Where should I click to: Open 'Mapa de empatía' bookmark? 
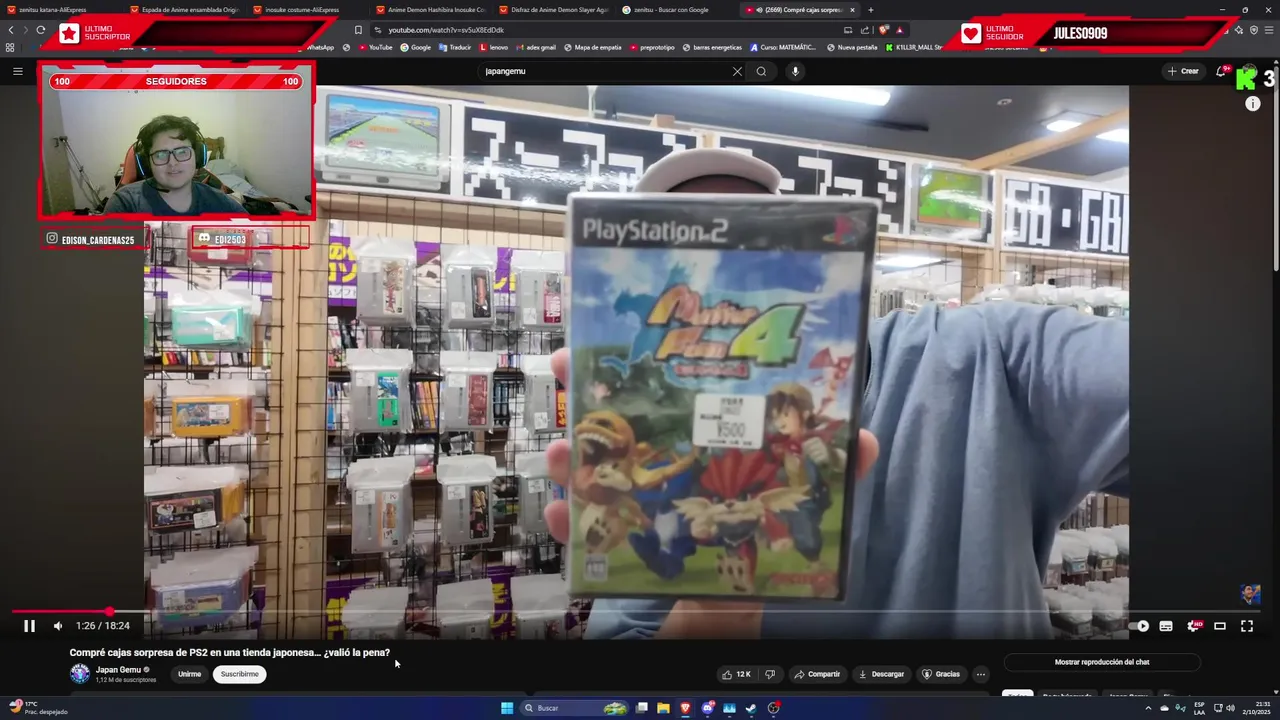(593, 47)
